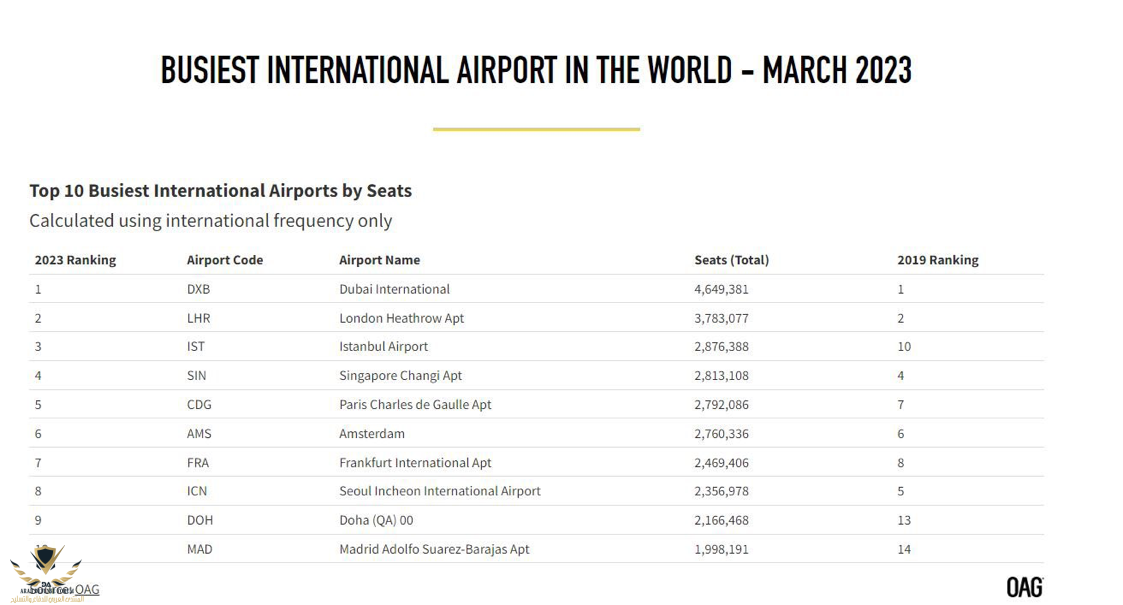
Task: Click Madrid Adolfo Suarez-Barajas Apt name
Action: pos(434,549)
